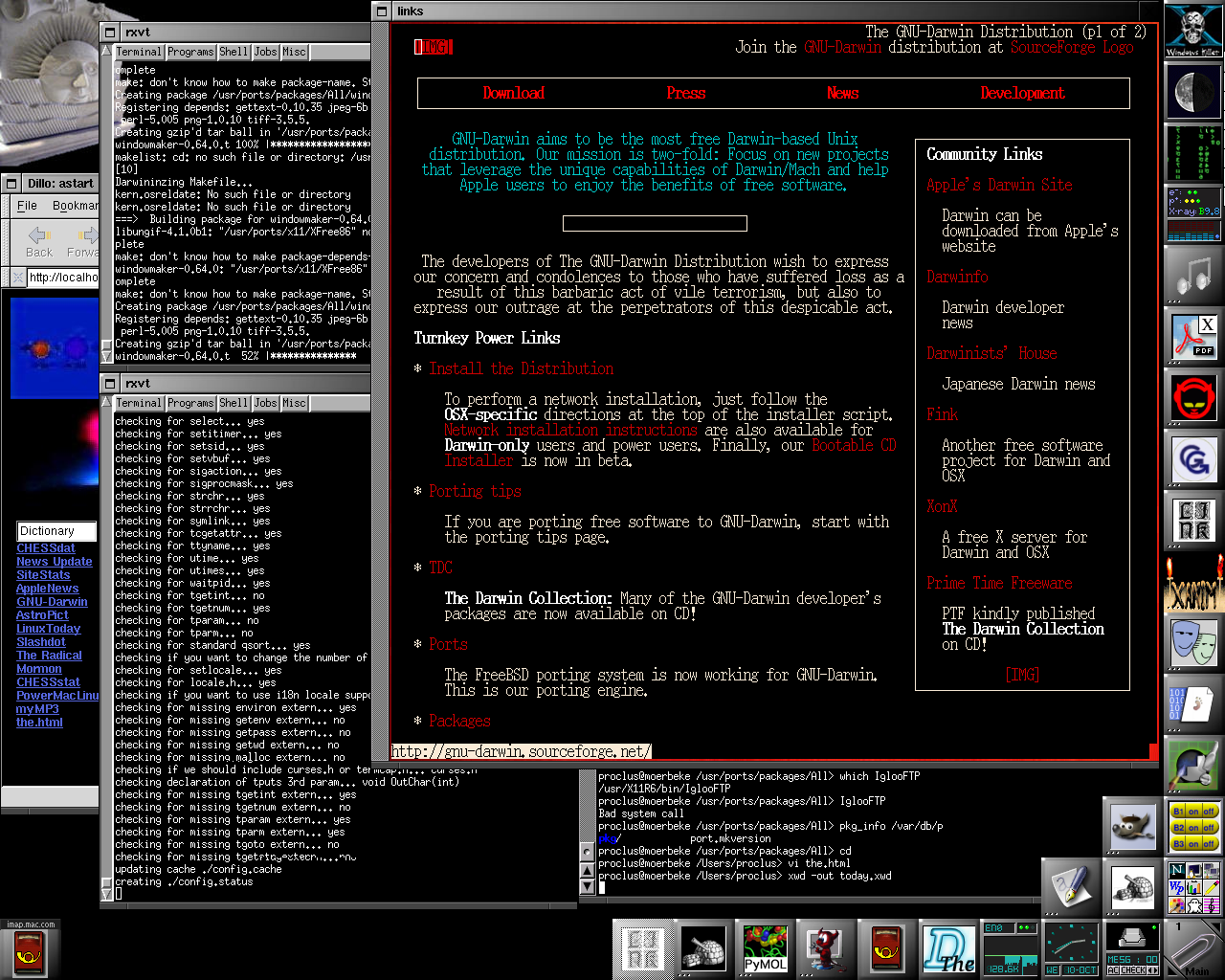Launch PyMOL from the bottom dock
This screenshot has width=1225, height=980.
point(765,948)
